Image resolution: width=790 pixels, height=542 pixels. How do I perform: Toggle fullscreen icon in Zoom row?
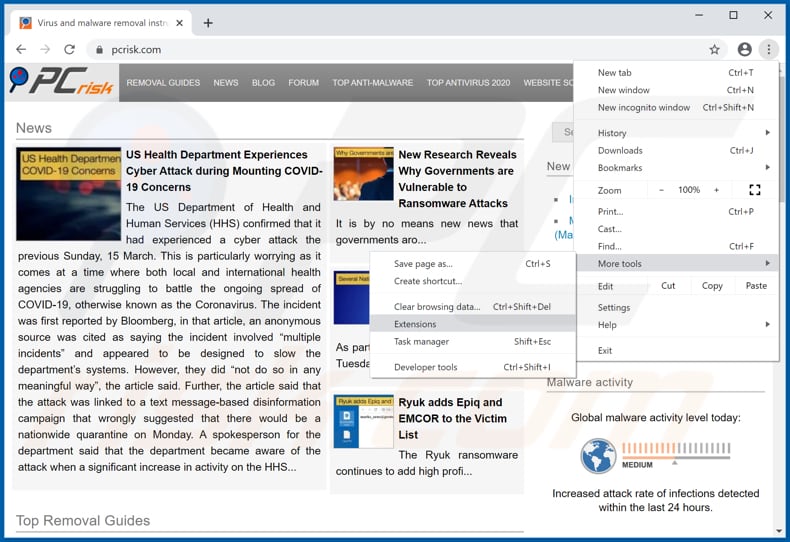coord(754,190)
